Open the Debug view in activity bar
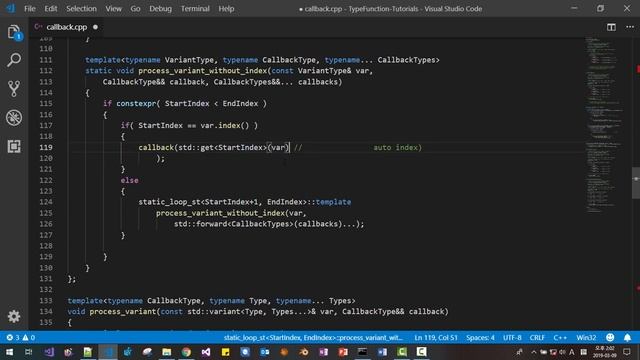 click(14, 118)
